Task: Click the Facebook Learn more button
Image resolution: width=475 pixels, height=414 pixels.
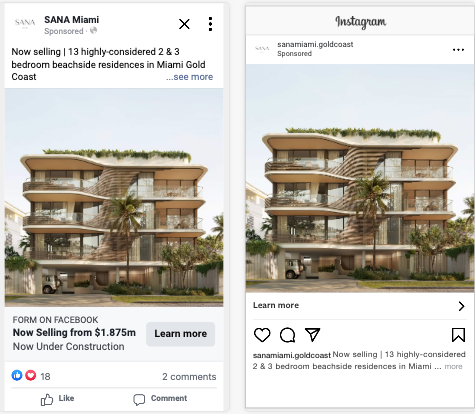Action: coord(180,334)
